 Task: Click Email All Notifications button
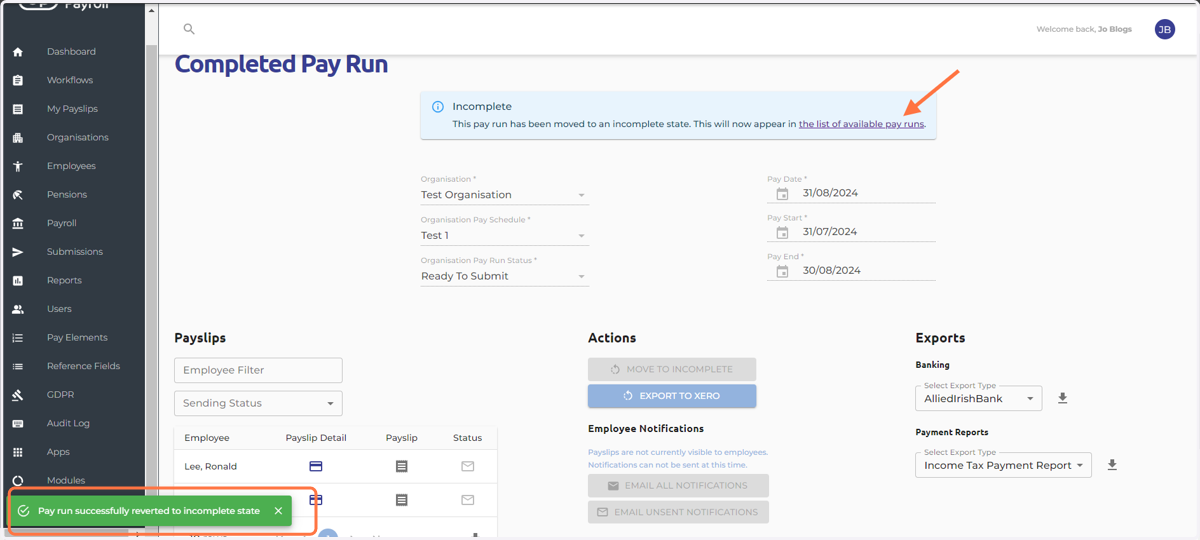tap(678, 486)
